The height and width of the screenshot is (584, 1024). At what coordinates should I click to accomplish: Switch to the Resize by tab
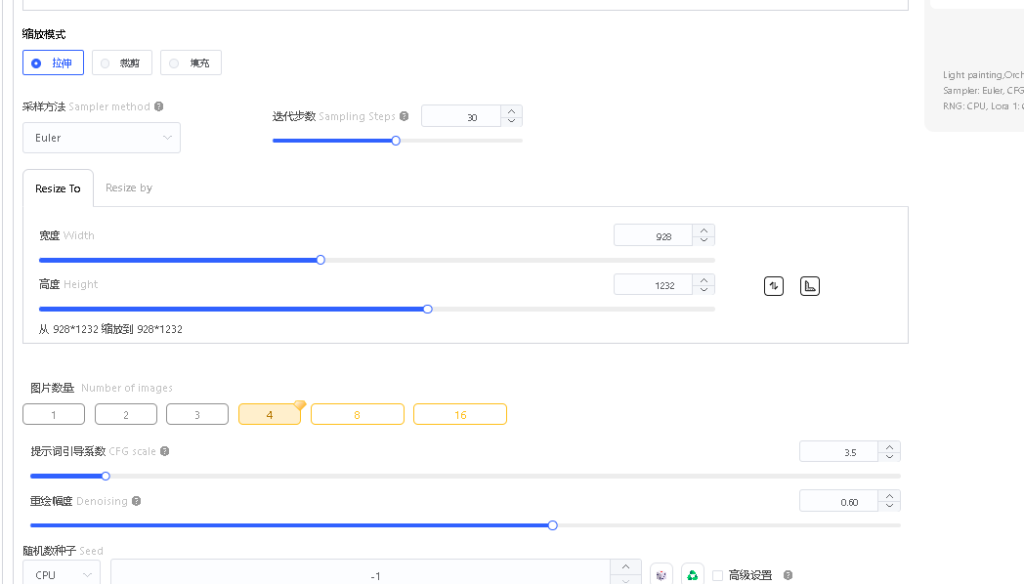pyautogui.click(x=129, y=188)
